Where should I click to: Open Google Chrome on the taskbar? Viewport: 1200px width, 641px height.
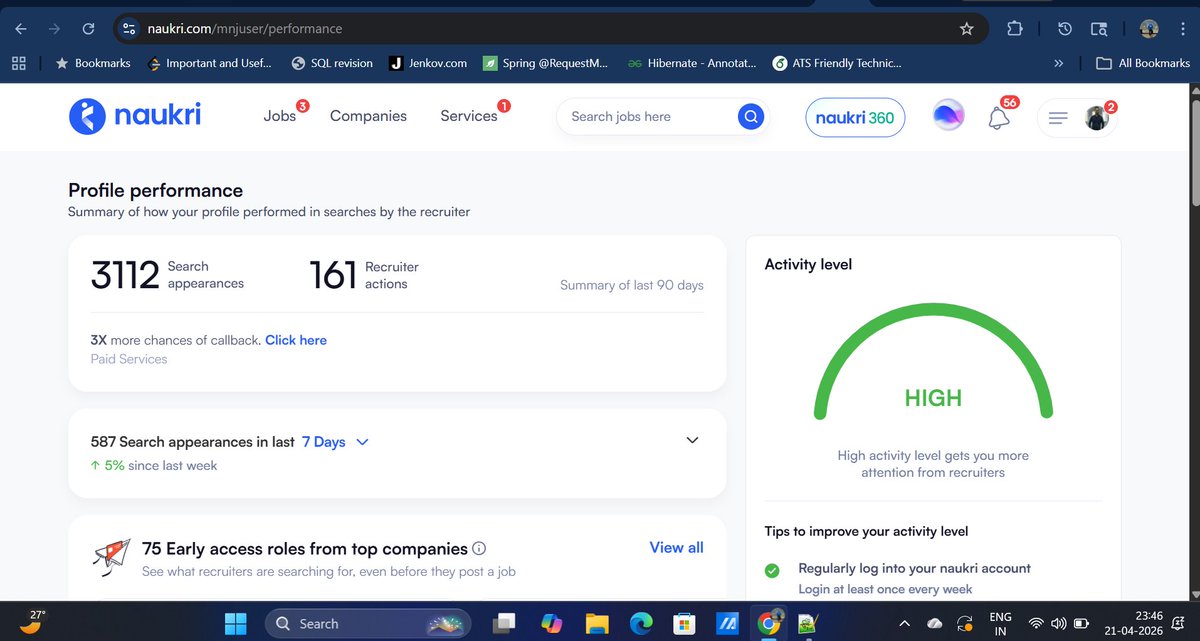pyautogui.click(x=769, y=623)
